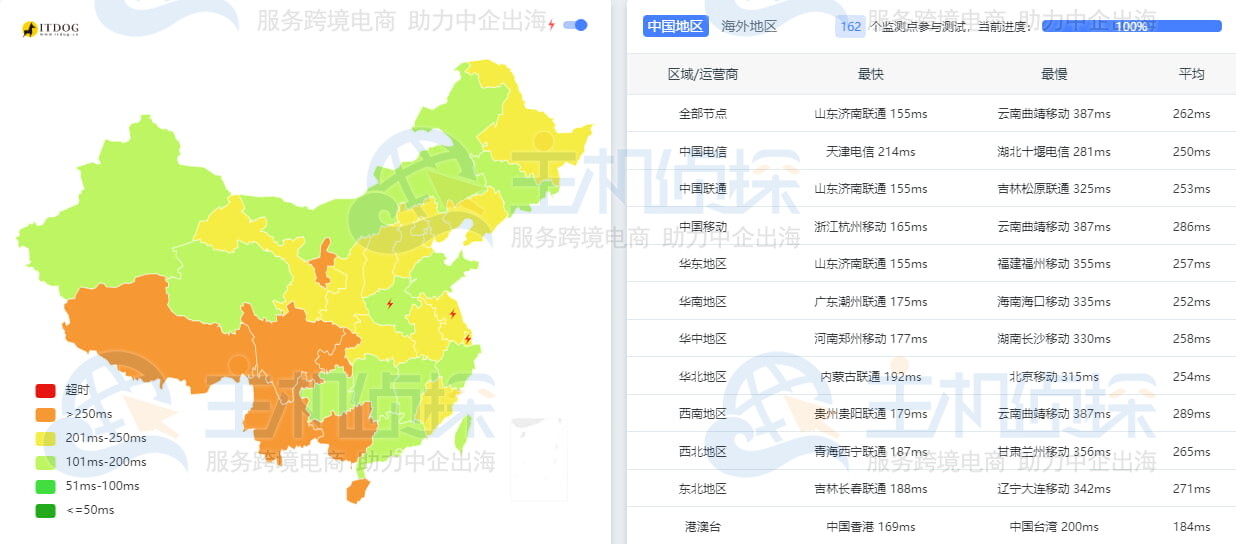Click the 100% progress bar
Screen dimensions: 1236x544
1131,27
